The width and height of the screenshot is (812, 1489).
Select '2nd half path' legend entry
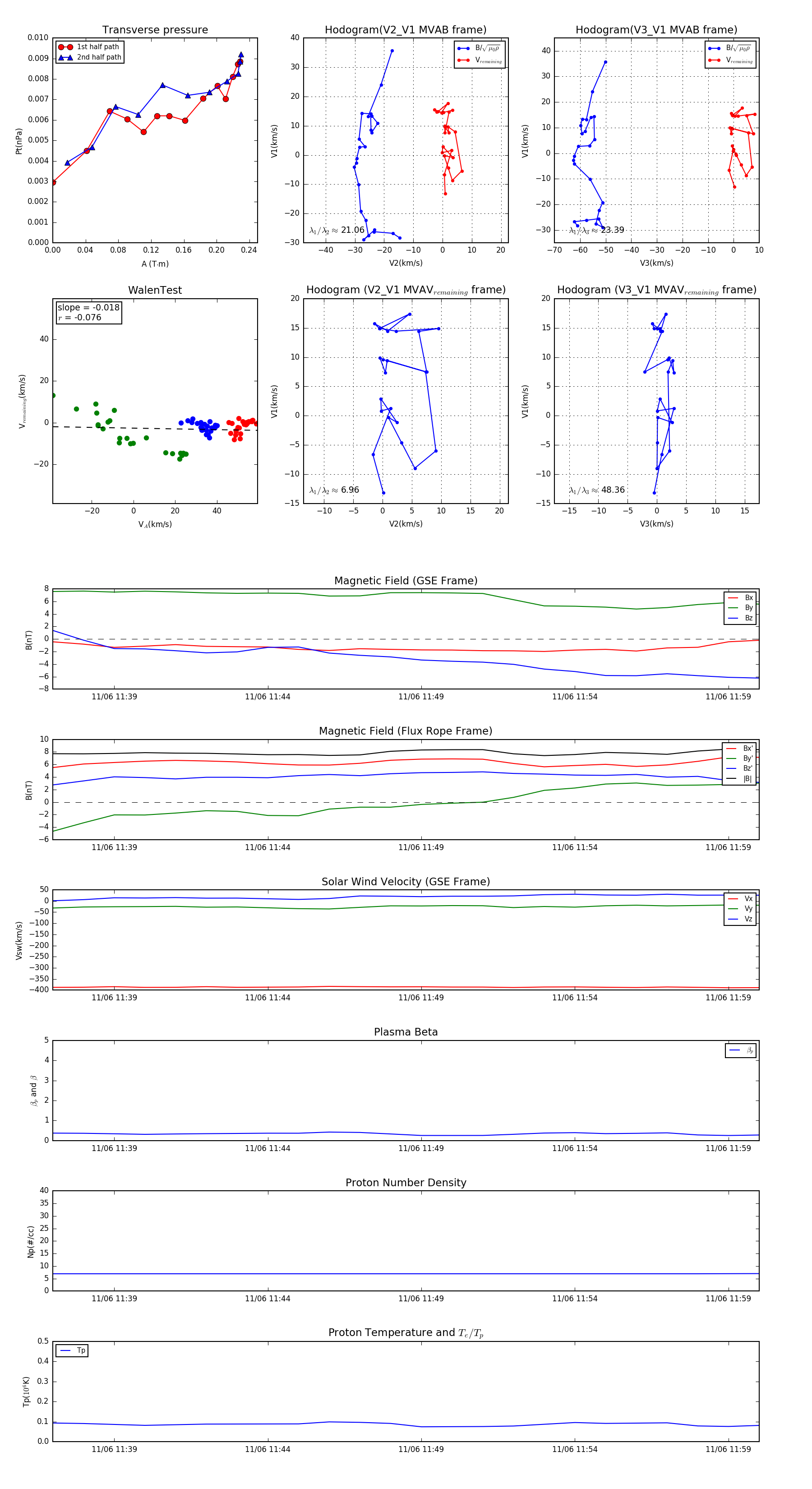click(x=90, y=57)
